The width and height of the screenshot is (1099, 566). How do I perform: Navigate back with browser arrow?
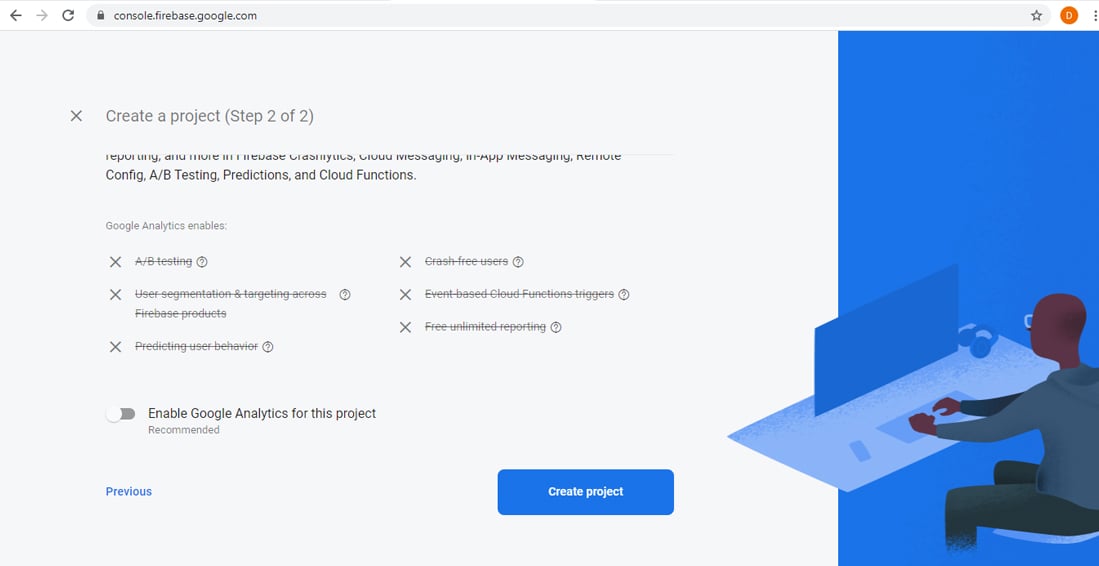15,15
